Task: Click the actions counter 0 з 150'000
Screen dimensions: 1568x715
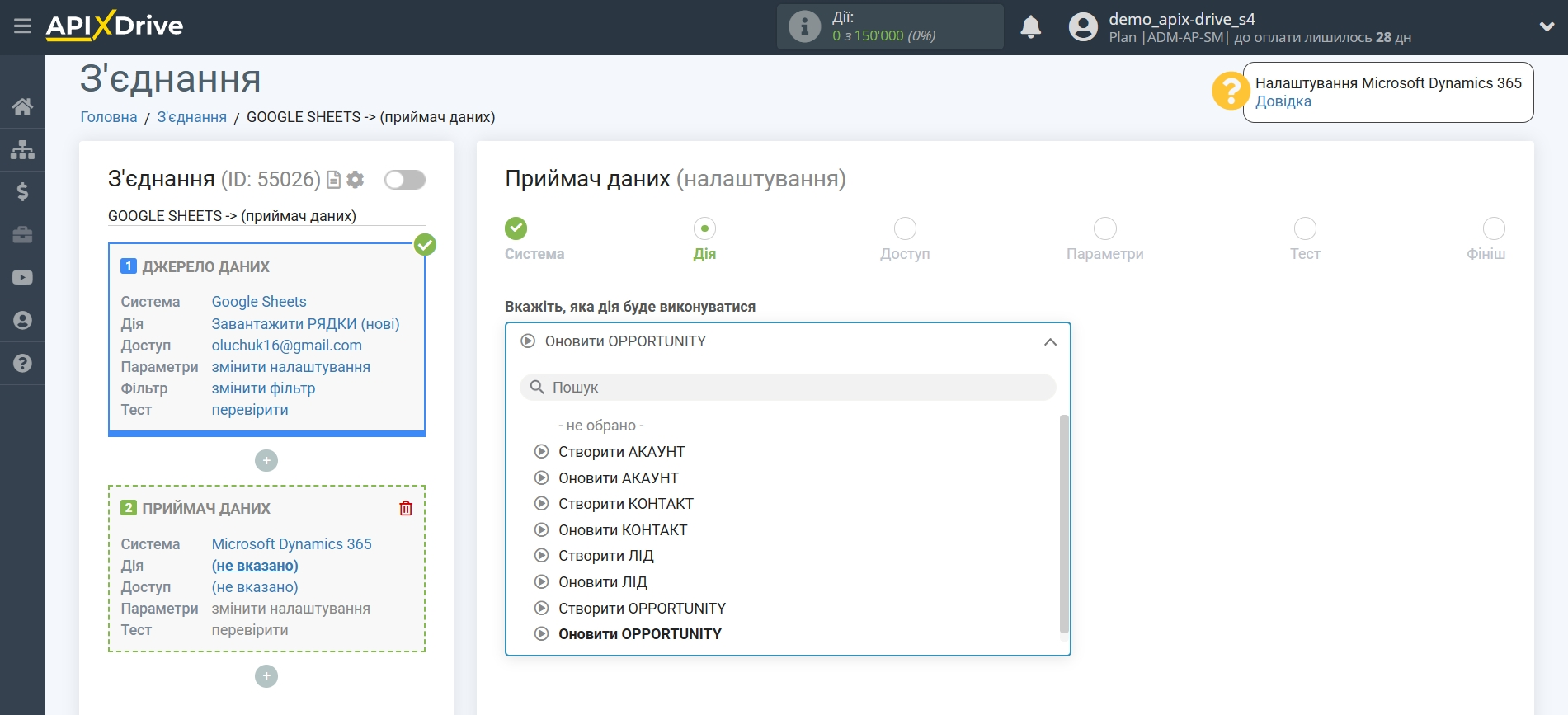Action: pyautogui.click(x=883, y=36)
